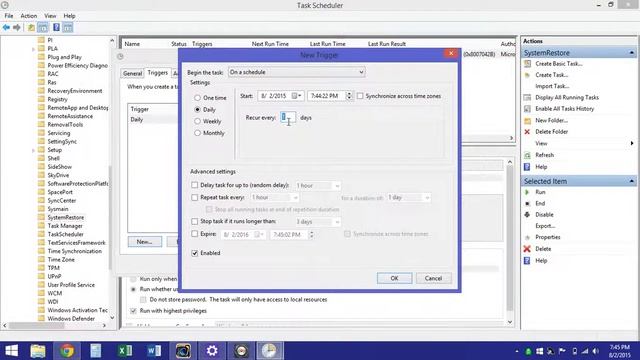
Task: Click the tree pane horizontal scrollbar
Action: click(x=55, y=326)
